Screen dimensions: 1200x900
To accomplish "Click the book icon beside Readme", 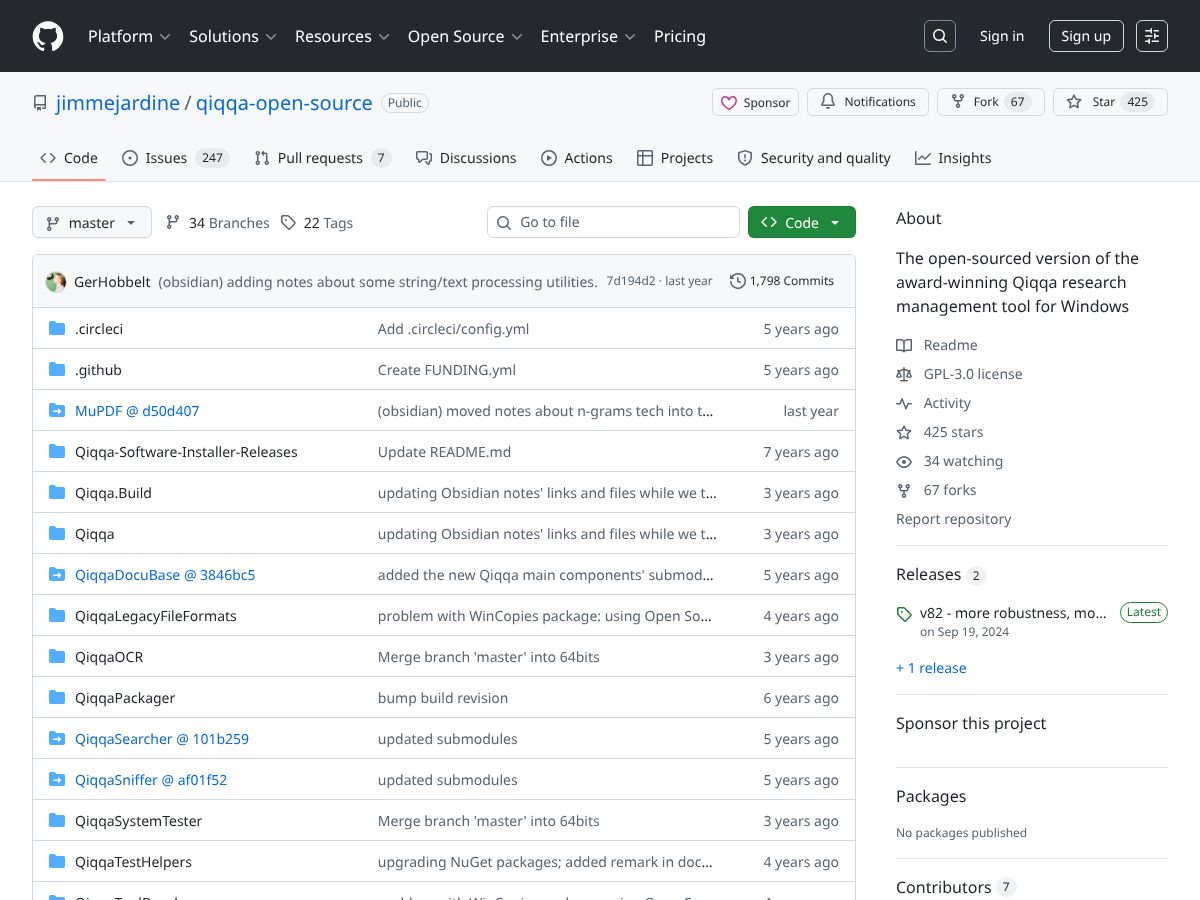I will click(904, 345).
